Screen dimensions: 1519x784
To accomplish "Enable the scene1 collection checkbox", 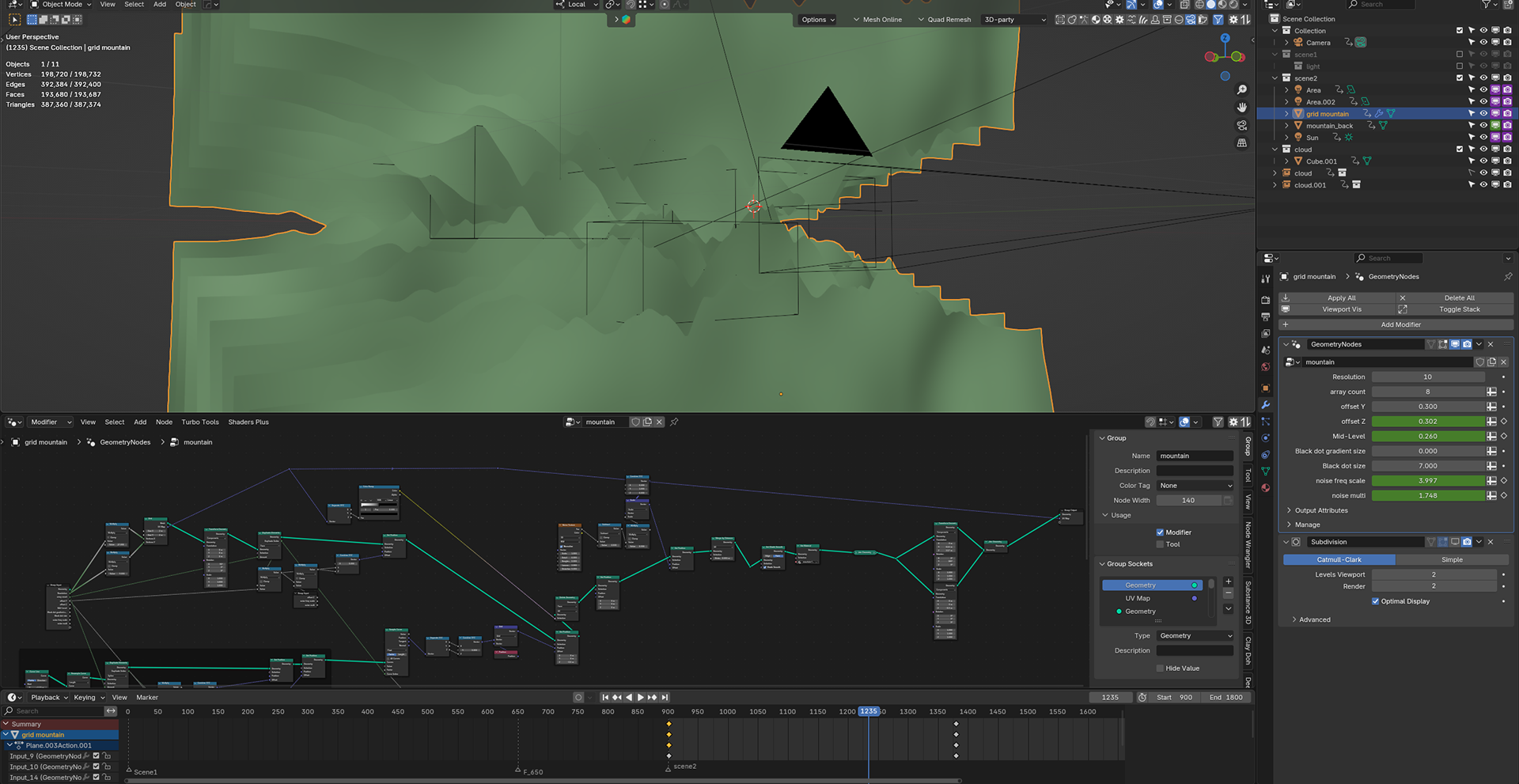I will pos(1460,55).
